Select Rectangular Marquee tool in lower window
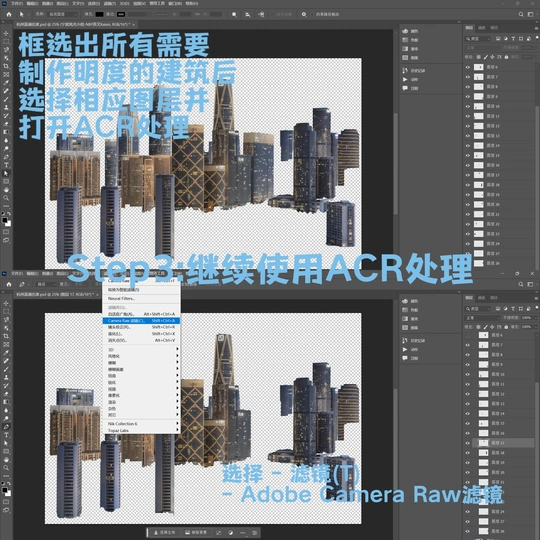The width and height of the screenshot is (540, 540). (6, 312)
